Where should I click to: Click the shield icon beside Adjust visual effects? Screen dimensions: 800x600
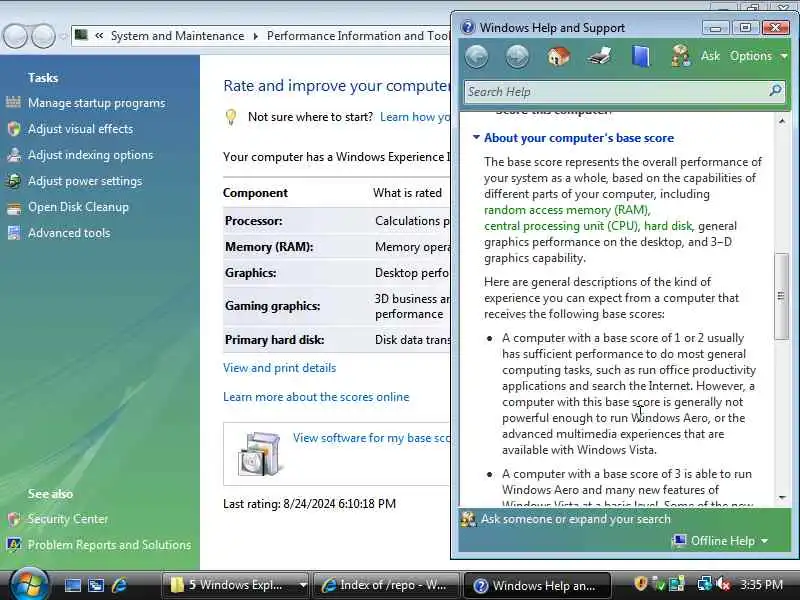tap(14, 129)
